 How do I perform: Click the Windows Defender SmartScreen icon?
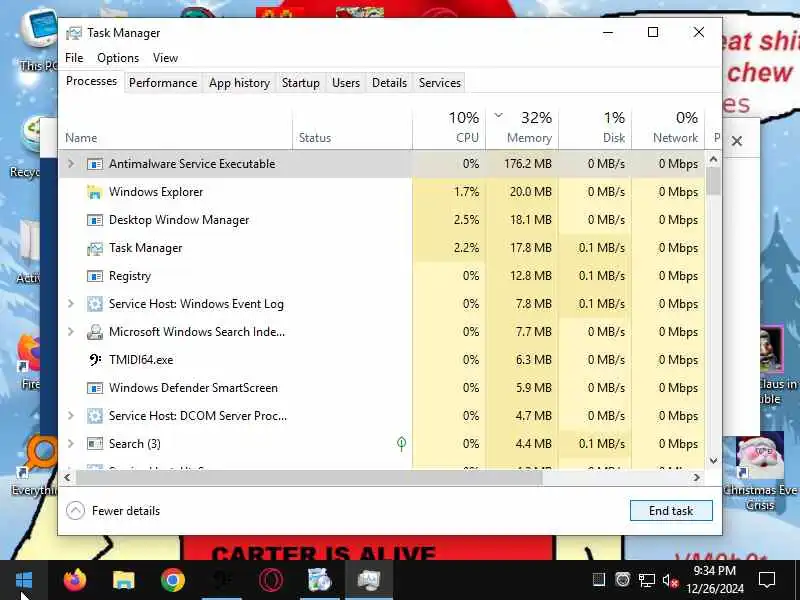click(95, 388)
